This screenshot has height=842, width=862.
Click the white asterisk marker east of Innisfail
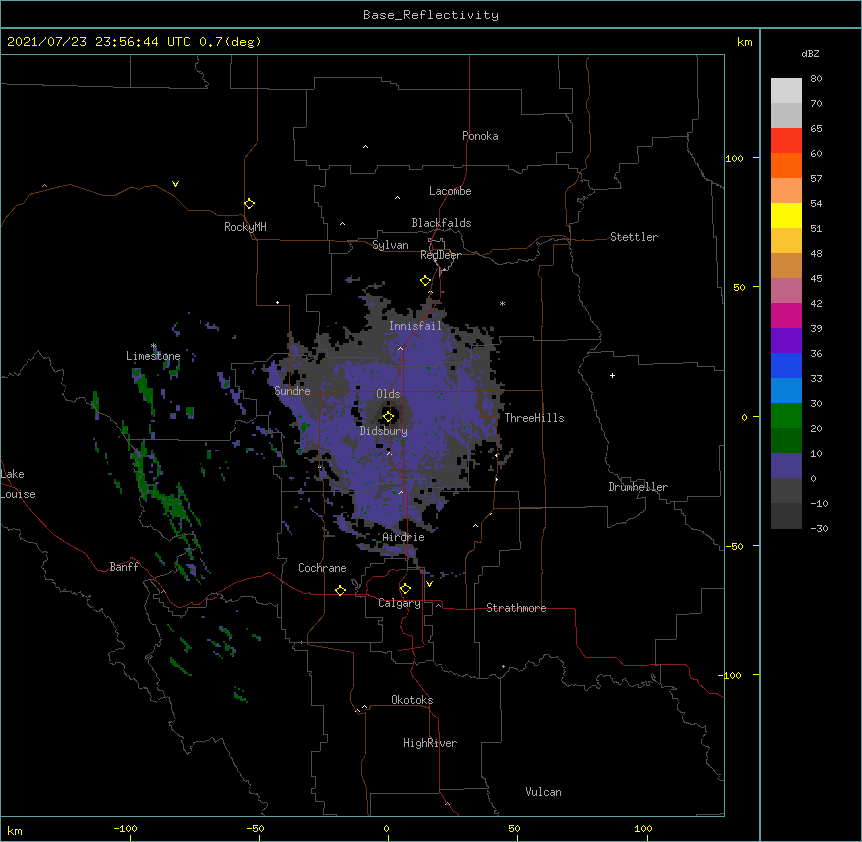tap(502, 303)
